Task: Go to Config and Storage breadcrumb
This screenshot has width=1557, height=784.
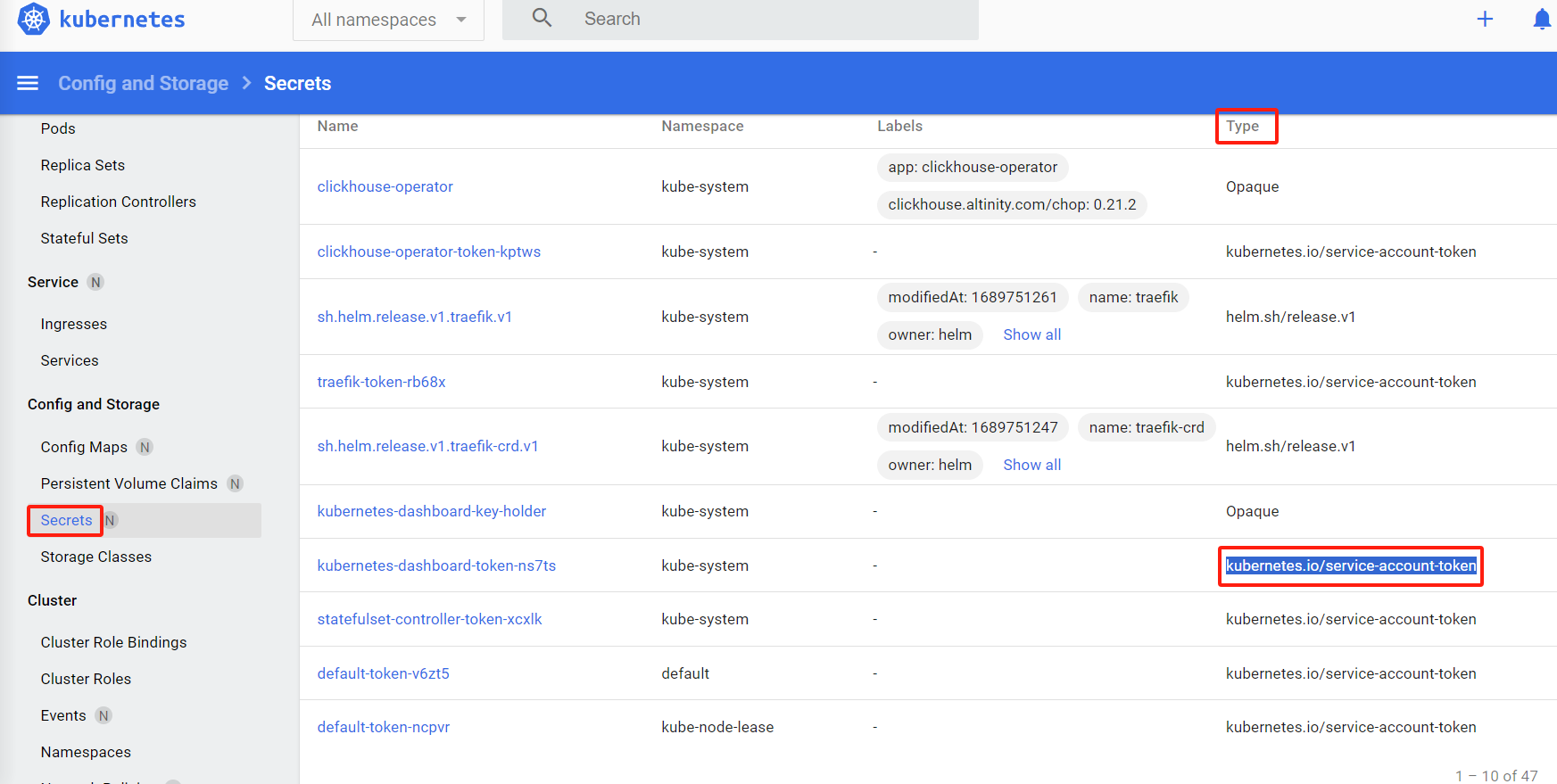Action: [x=143, y=83]
